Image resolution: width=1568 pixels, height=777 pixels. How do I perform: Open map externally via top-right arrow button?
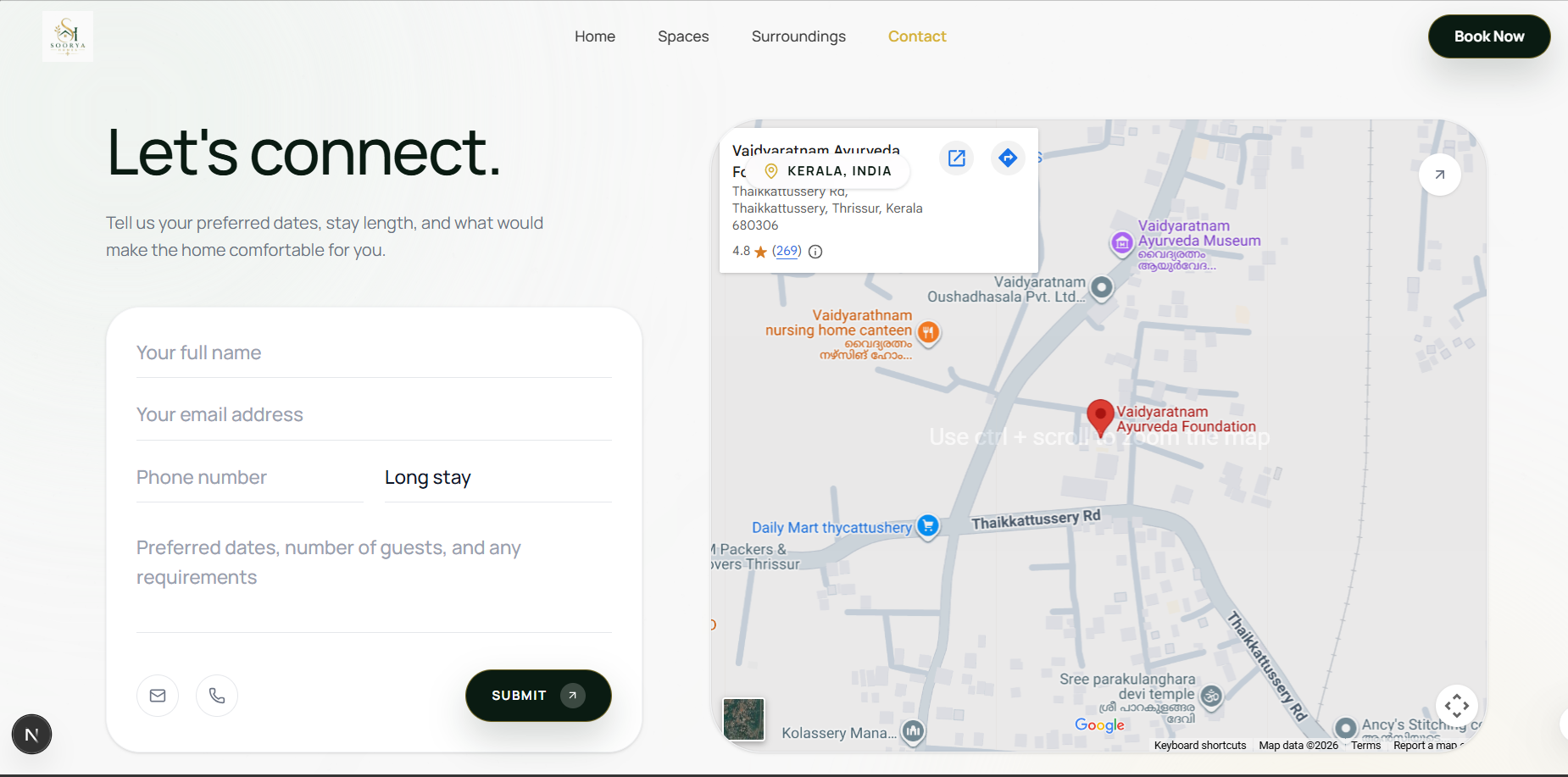[x=1440, y=175]
